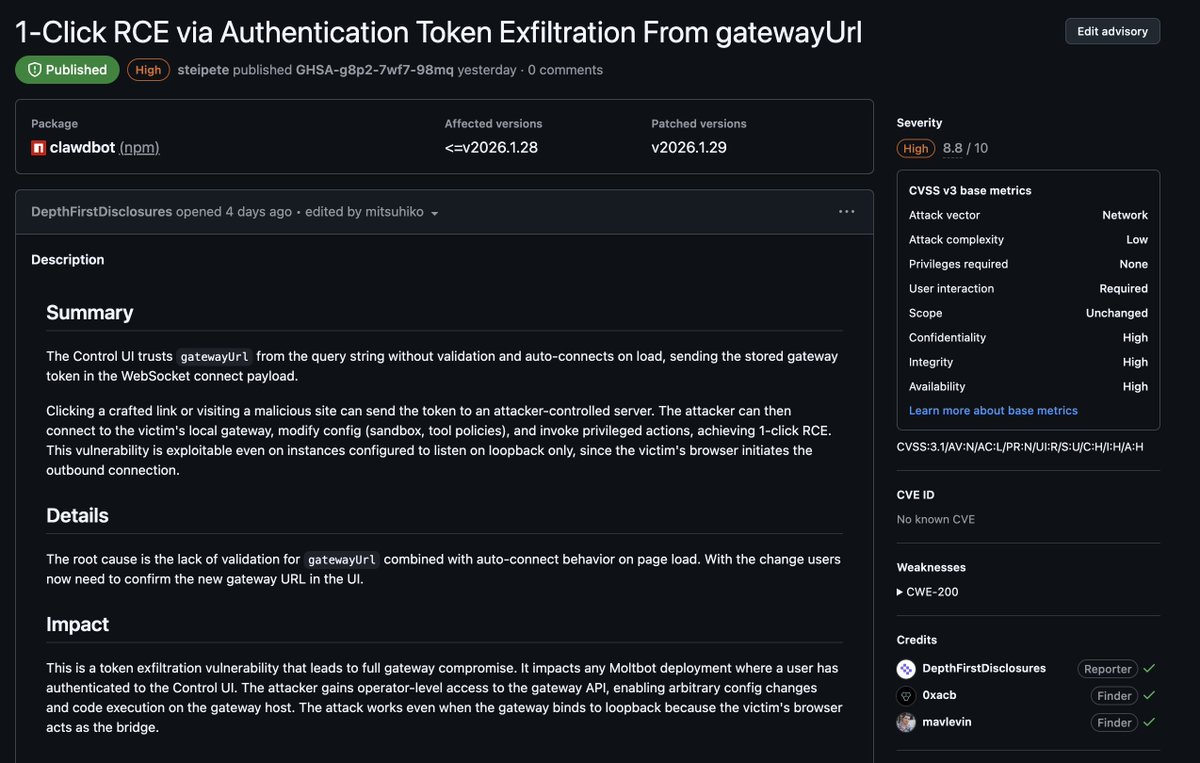
Task: Click the mavlevin avatar in Credits
Action: (x=906, y=722)
